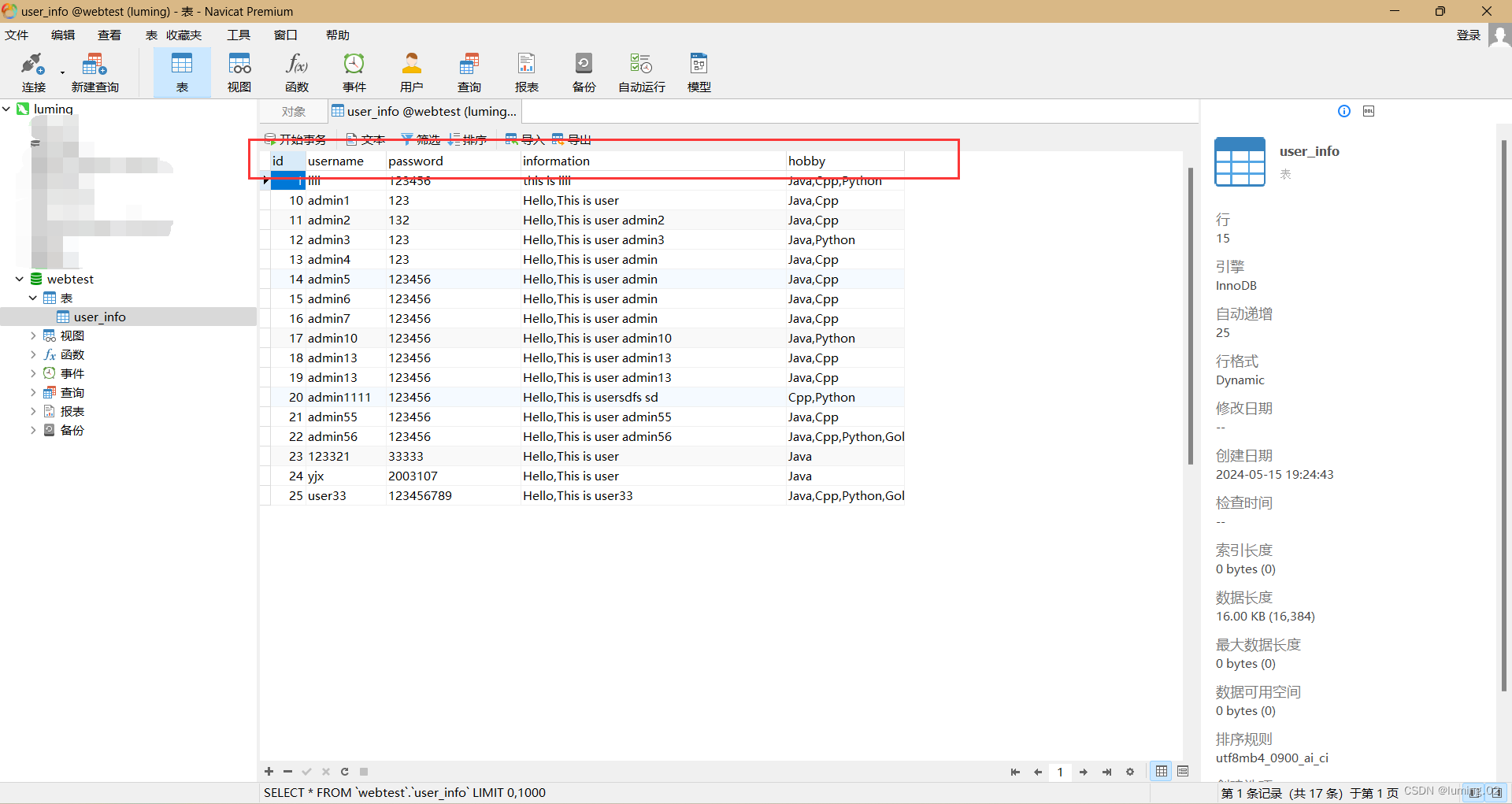The width and height of the screenshot is (1512, 804).
Task: Click the 导出 (Export) toolbar button
Action: click(x=572, y=139)
